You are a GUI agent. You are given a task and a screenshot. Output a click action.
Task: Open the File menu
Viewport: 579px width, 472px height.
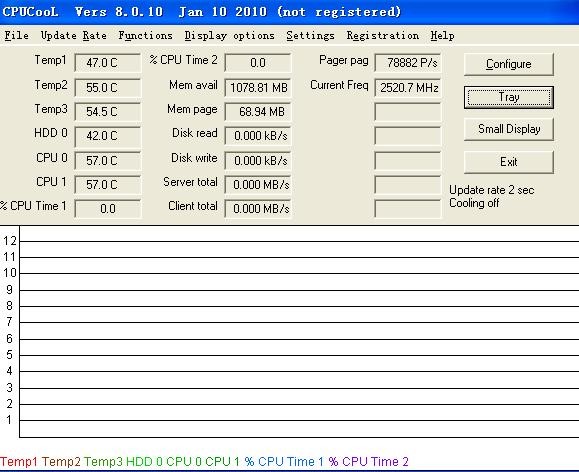pos(17,35)
